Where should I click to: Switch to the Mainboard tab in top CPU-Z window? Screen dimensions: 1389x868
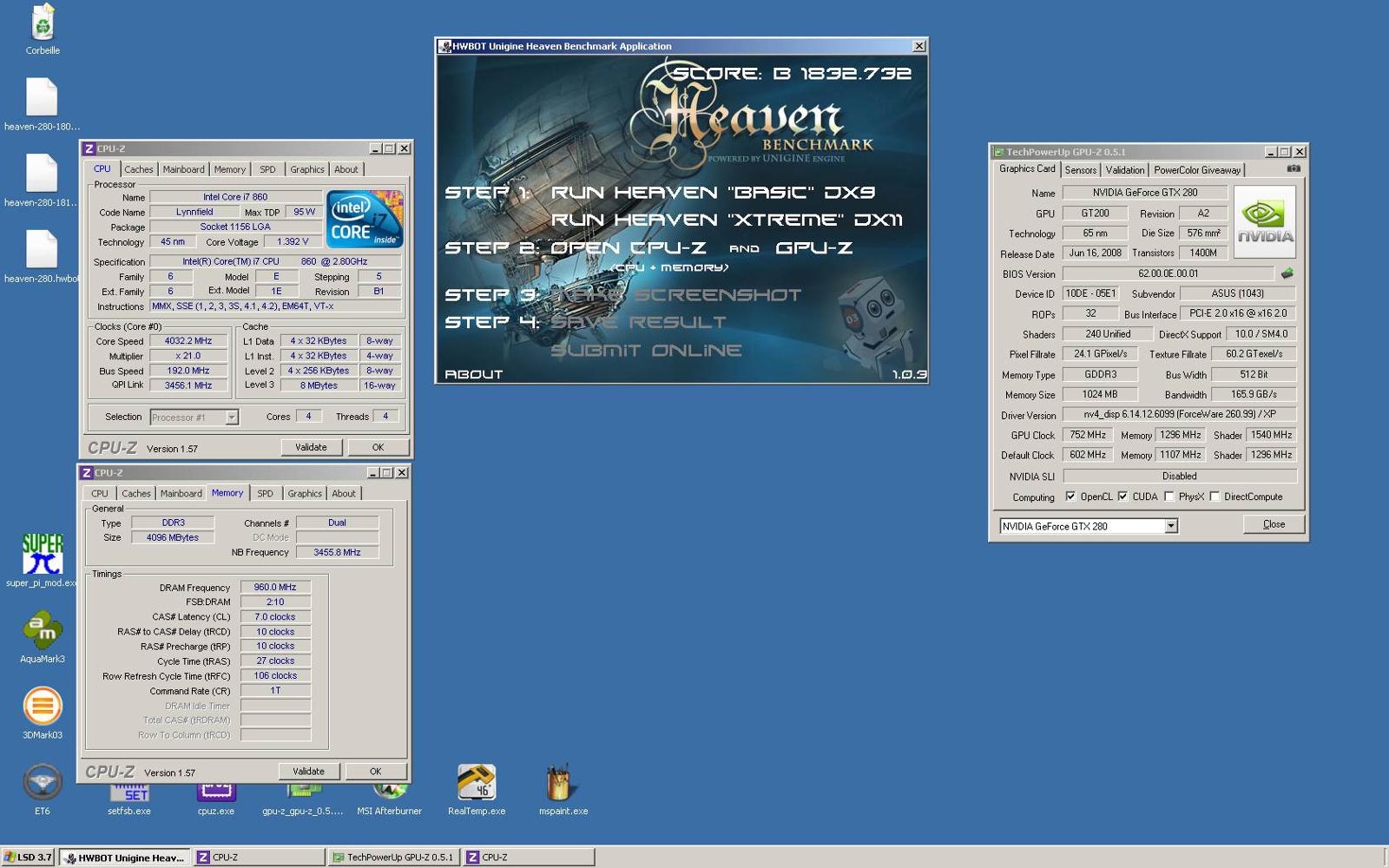(x=184, y=169)
